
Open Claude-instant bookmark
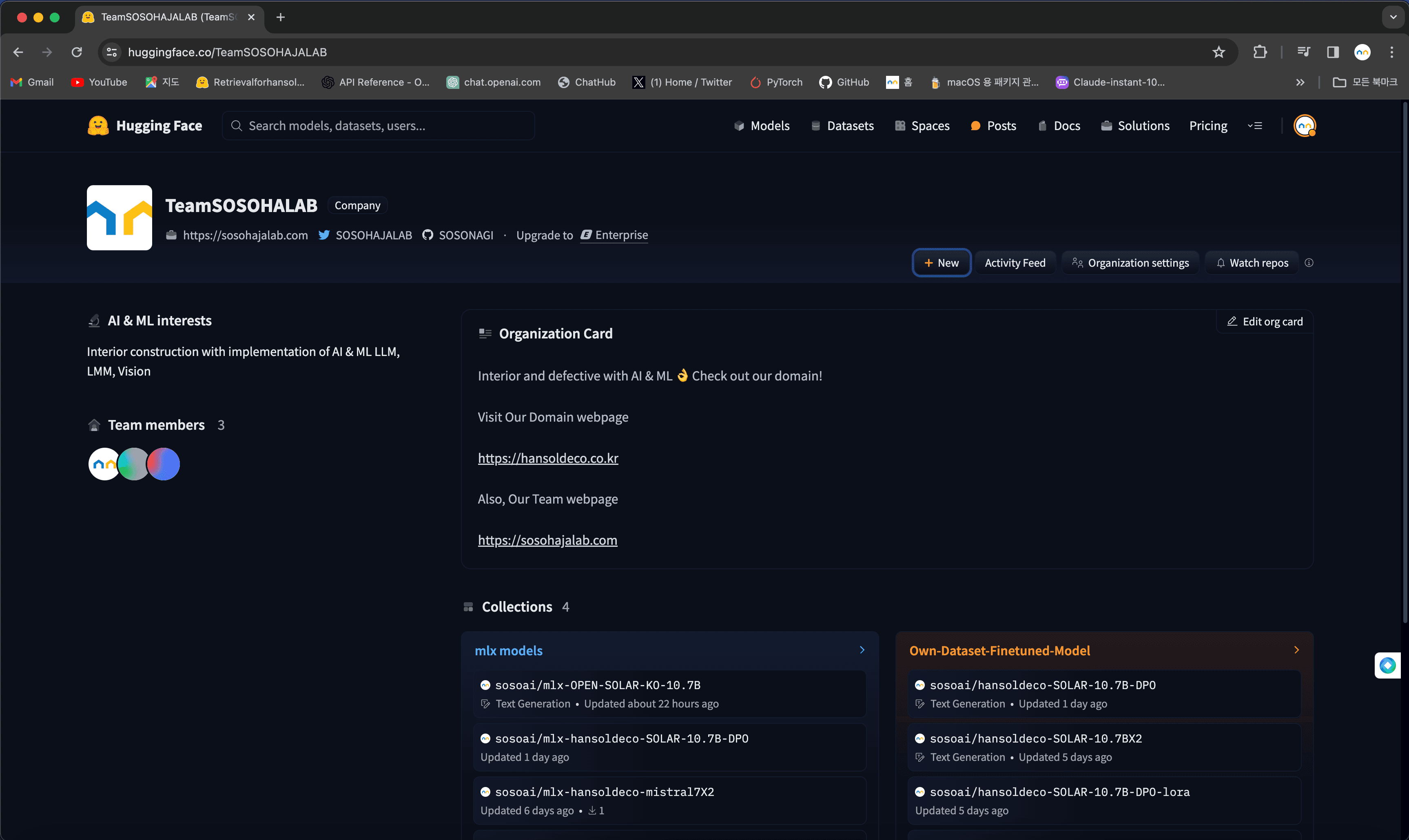coord(1110,82)
